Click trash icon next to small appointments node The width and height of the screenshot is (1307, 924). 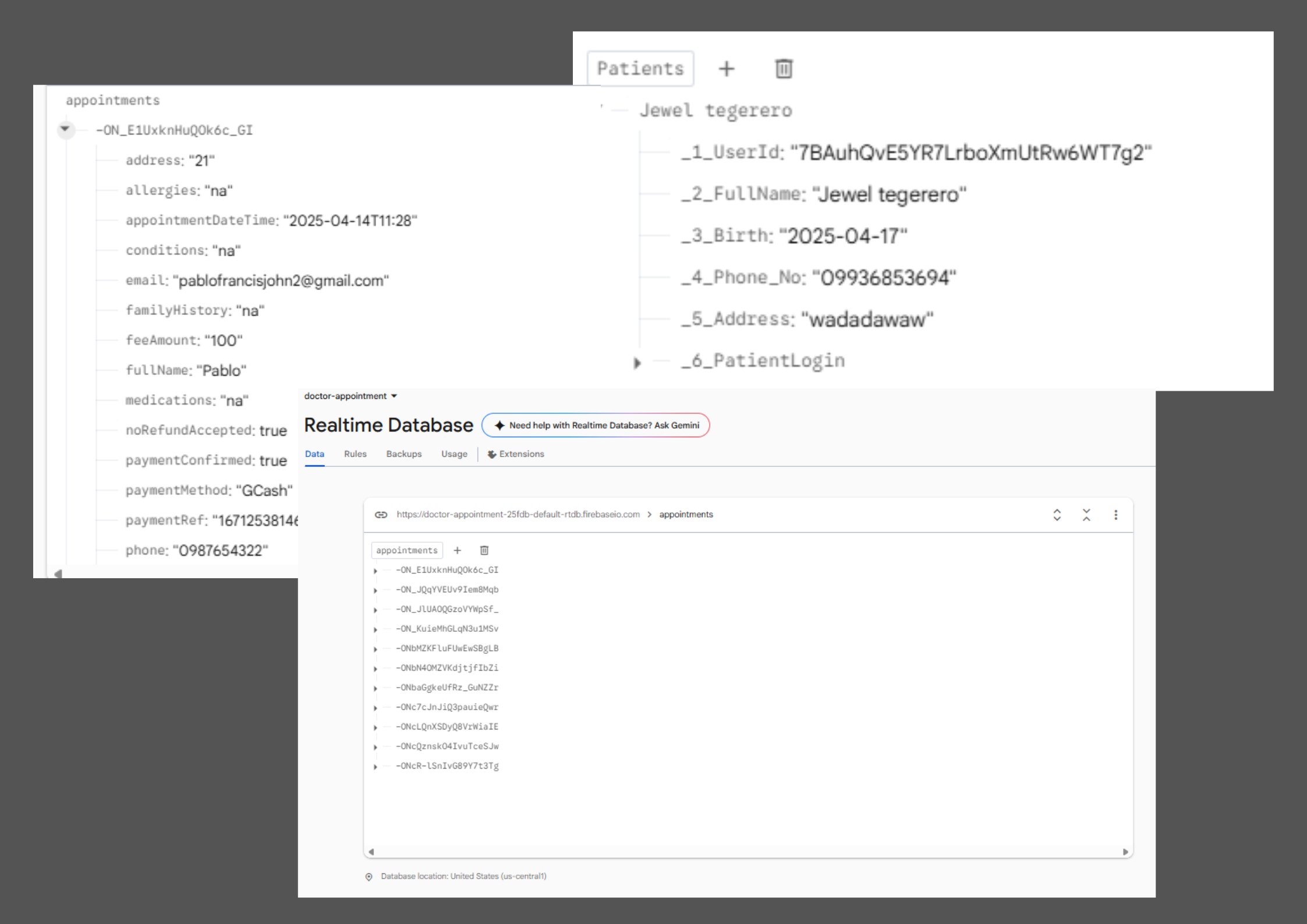pyautogui.click(x=484, y=550)
